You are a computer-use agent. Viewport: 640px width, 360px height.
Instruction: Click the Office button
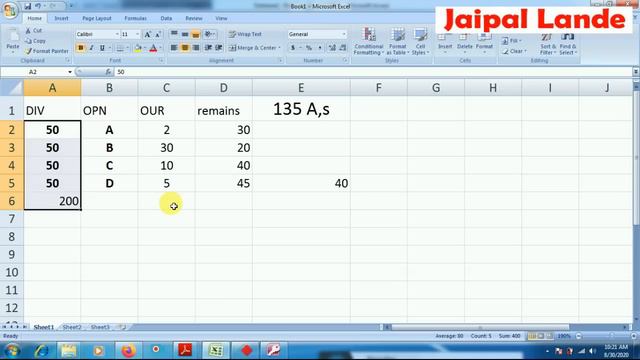pos(9,10)
